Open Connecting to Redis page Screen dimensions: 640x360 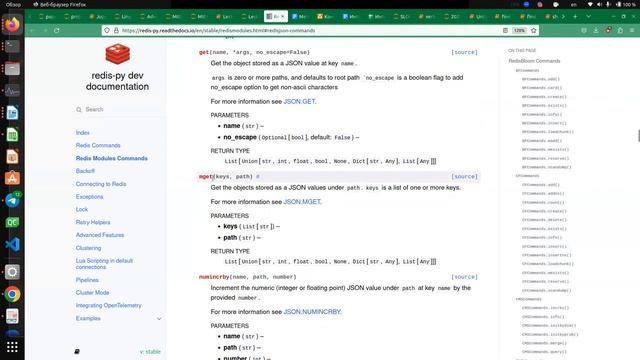coord(101,184)
